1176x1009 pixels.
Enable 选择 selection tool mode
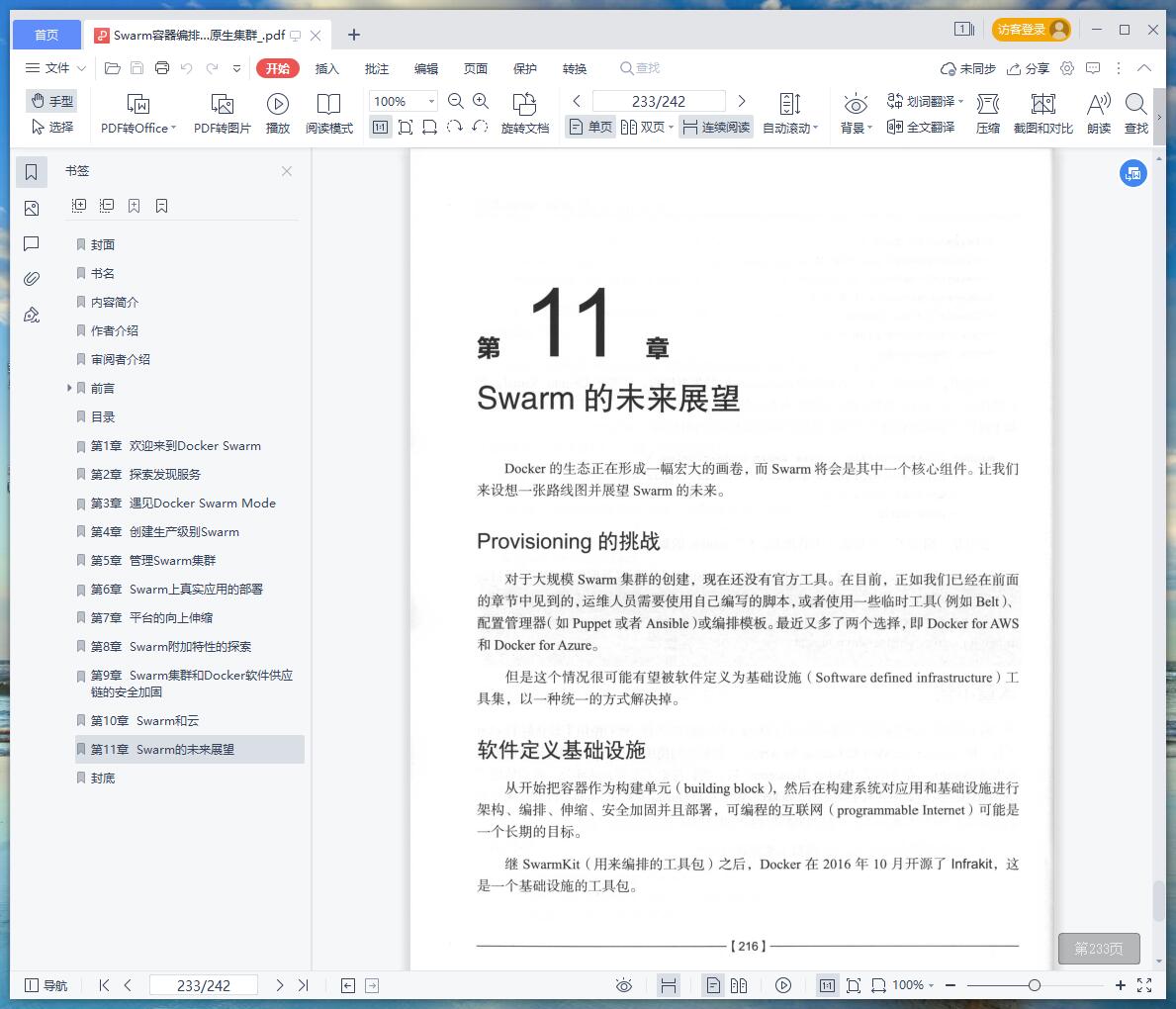pos(51,127)
